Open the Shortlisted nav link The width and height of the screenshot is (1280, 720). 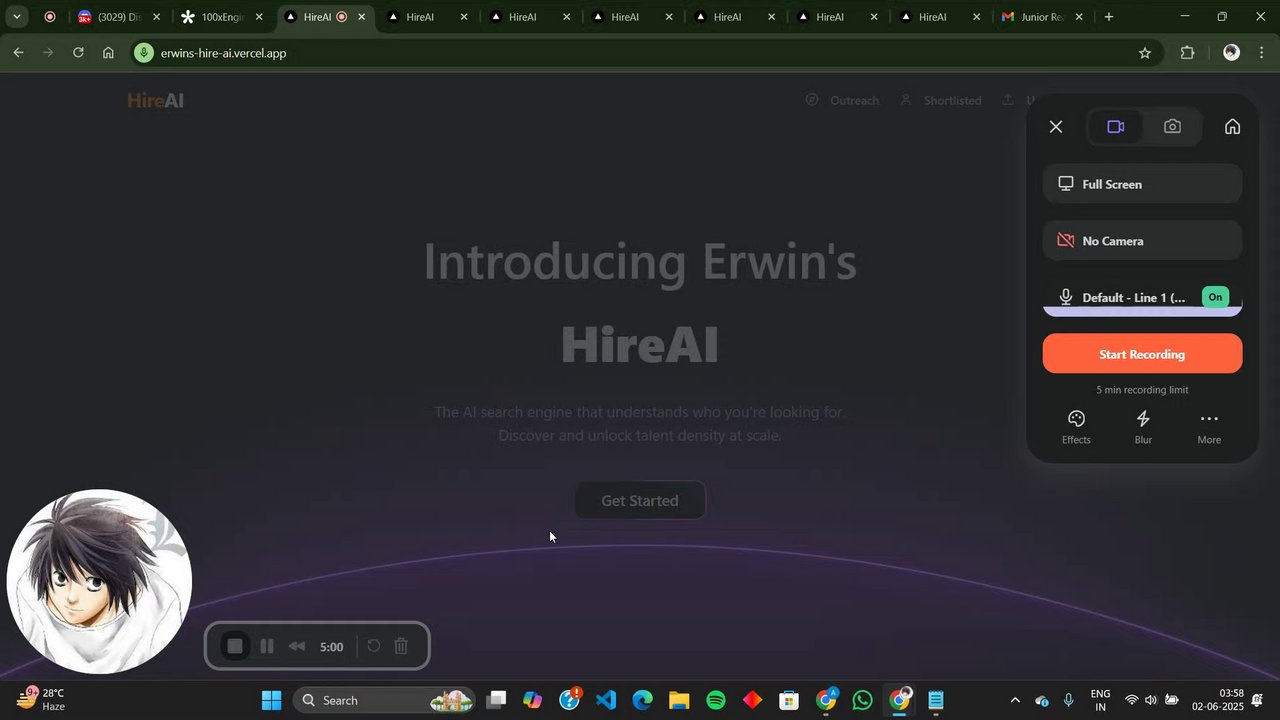(x=940, y=100)
